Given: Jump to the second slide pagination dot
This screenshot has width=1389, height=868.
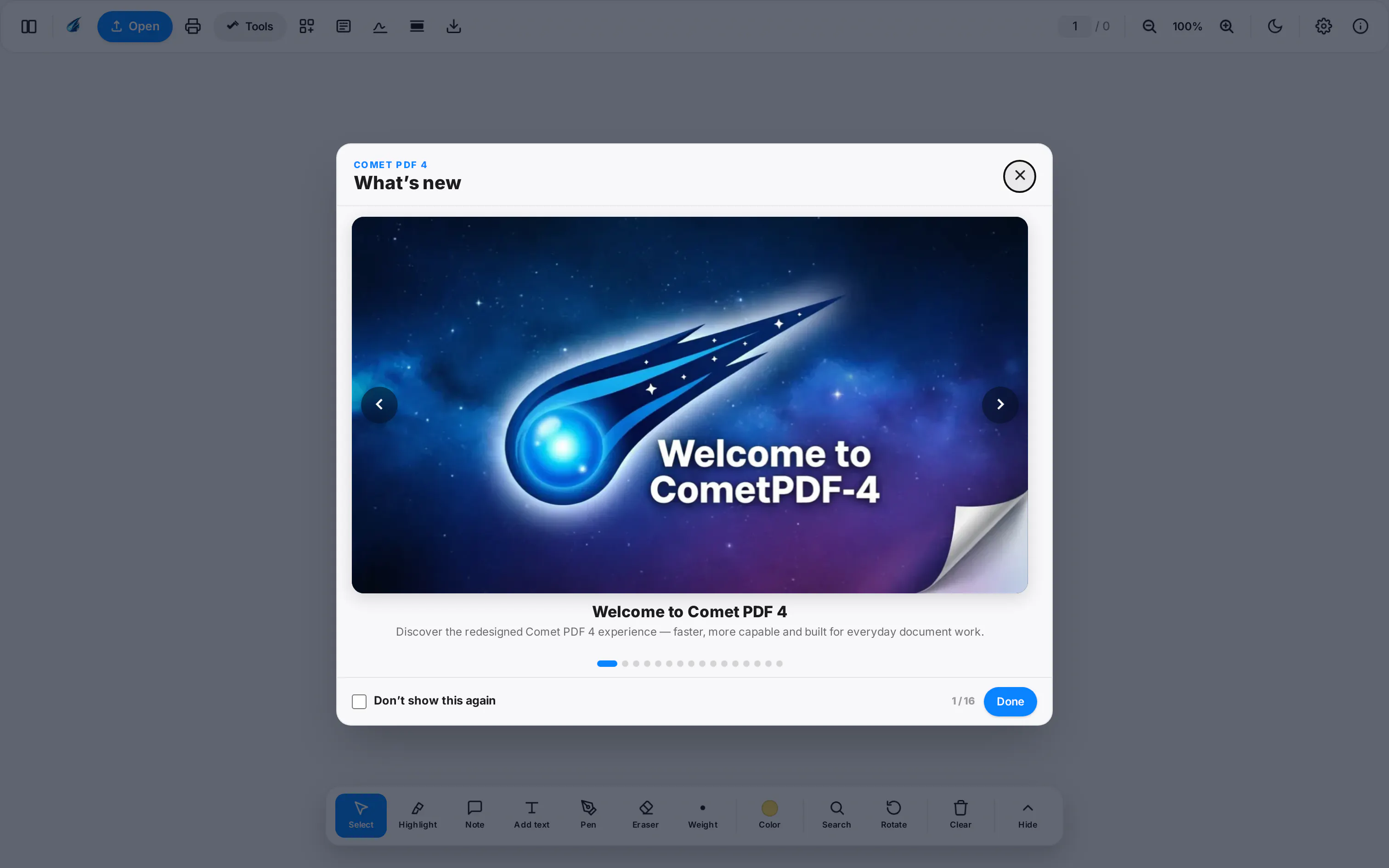Looking at the screenshot, I should pyautogui.click(x=625, y=664).
